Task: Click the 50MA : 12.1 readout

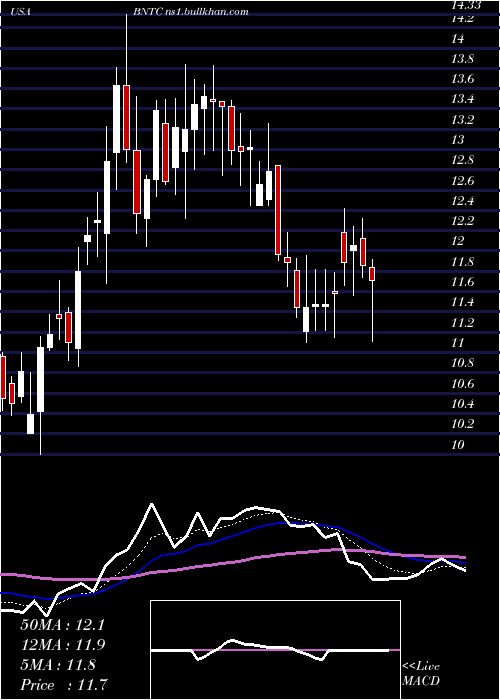Action: (x=62, y=625)
